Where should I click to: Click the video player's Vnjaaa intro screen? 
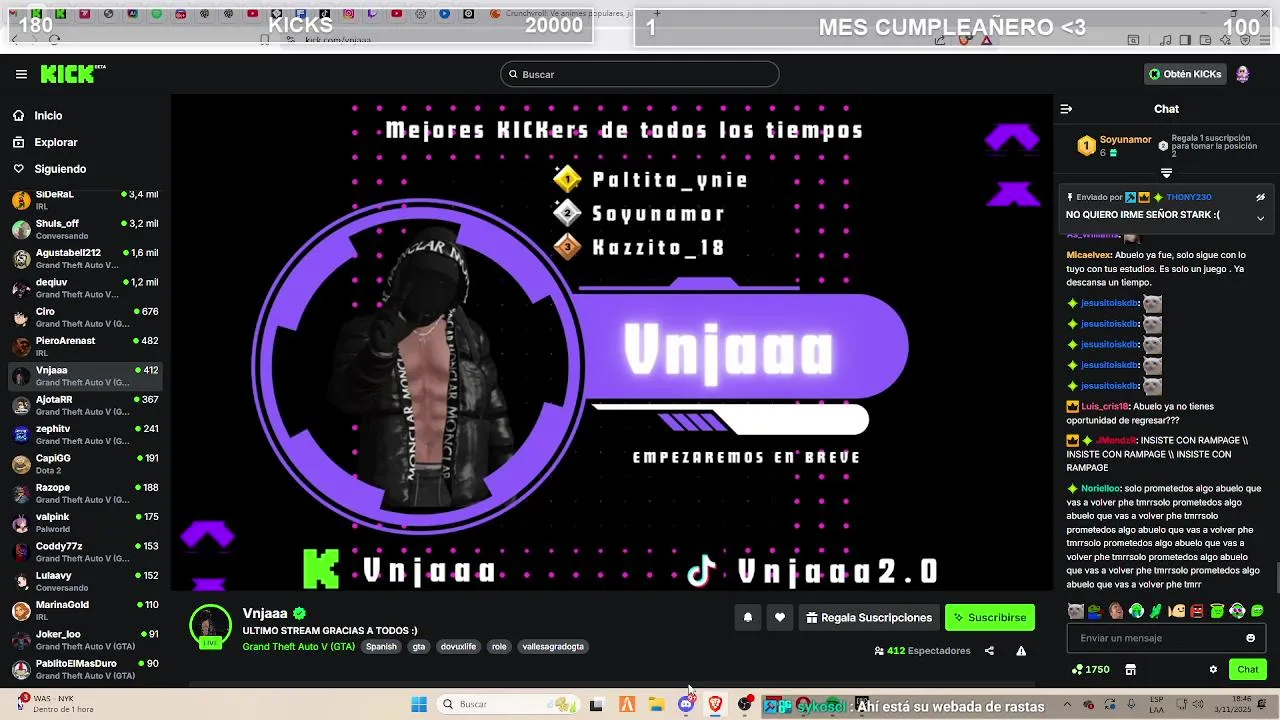coord(612,343)
